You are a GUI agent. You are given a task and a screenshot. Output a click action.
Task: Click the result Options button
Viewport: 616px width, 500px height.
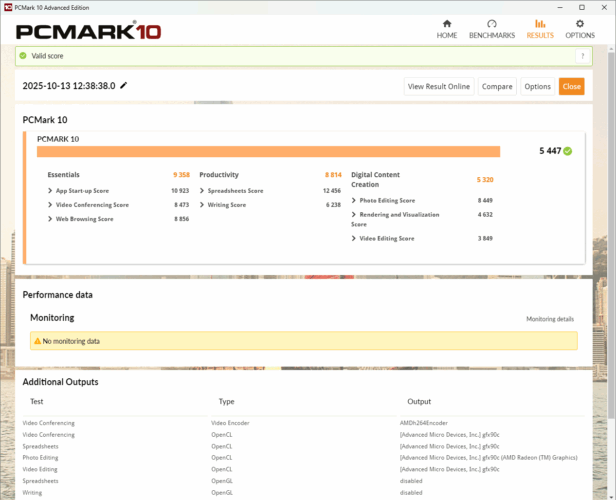[x=537, y=86]
